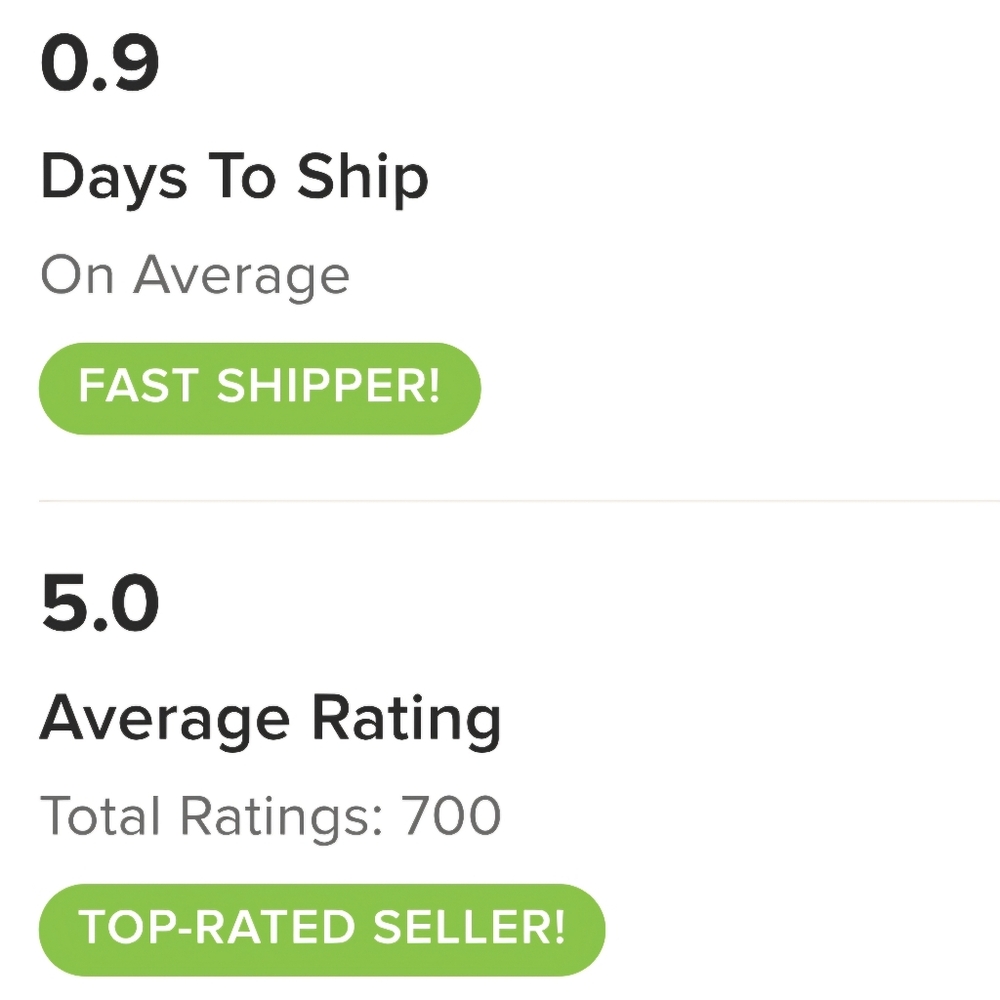
Task: Click the 5.0 rating score
Action: tap(100, 603)
